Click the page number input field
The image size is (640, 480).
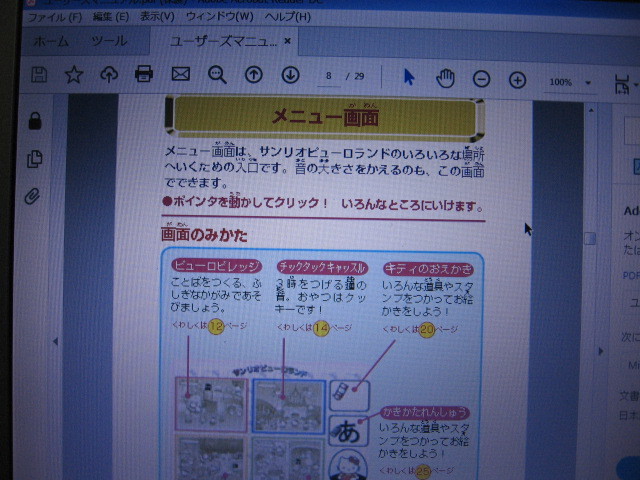click(329, 76)
